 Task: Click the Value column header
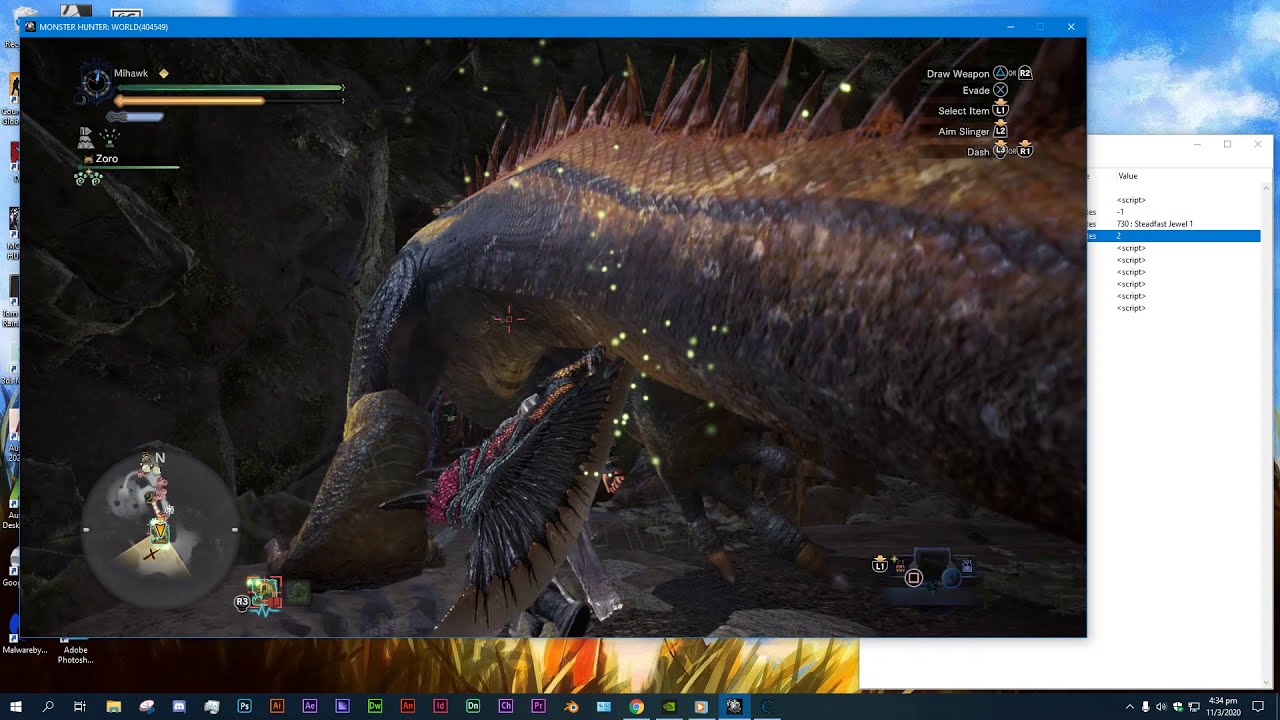[1127, 176]
